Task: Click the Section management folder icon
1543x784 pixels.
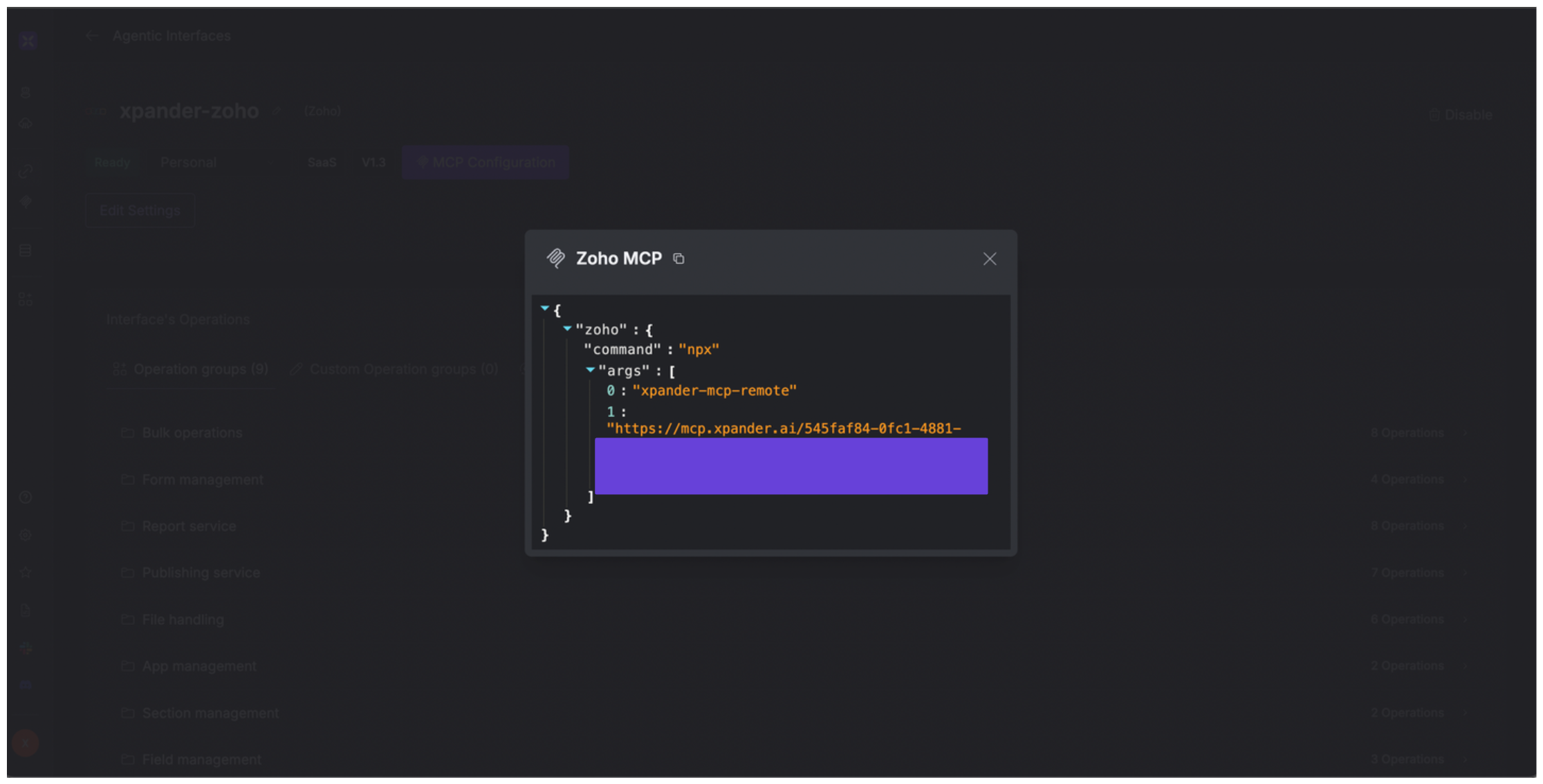Action: [128, 713]
